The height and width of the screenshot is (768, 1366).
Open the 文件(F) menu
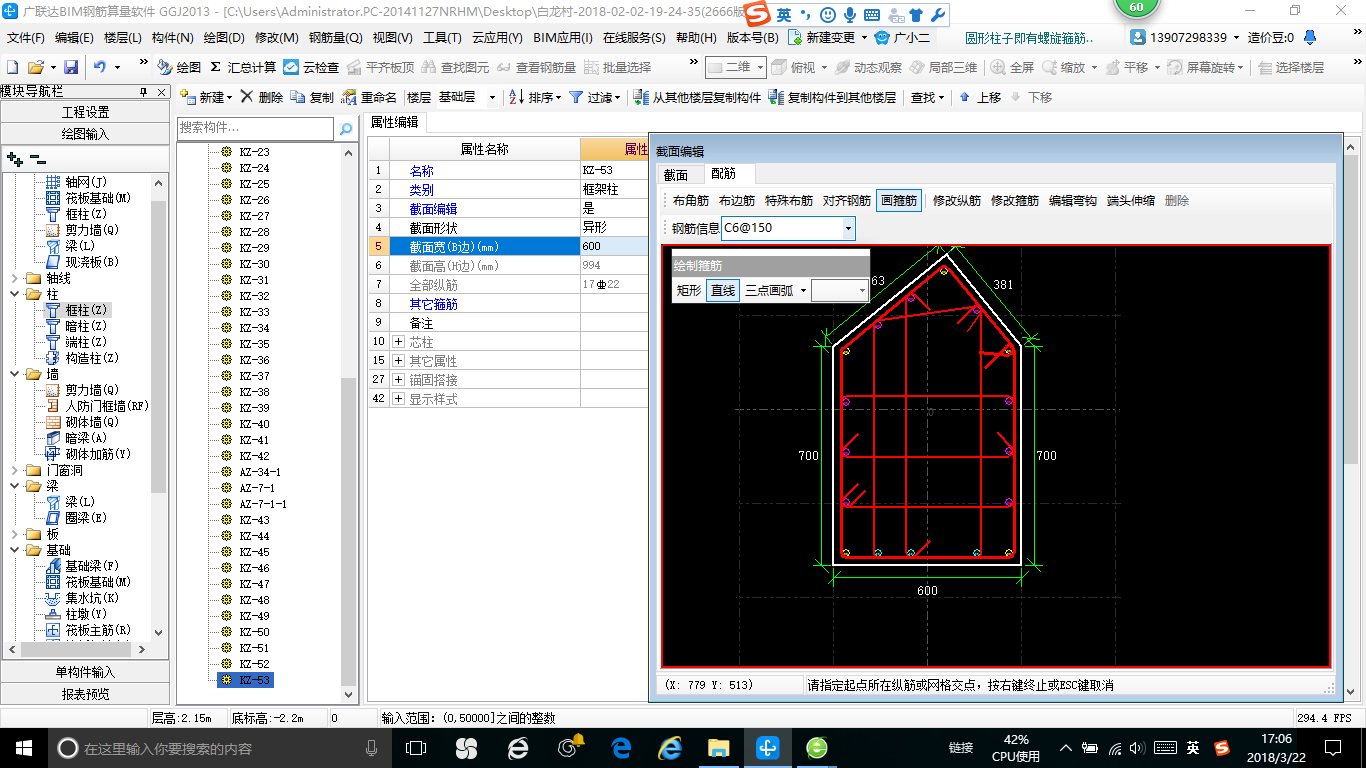26,38
